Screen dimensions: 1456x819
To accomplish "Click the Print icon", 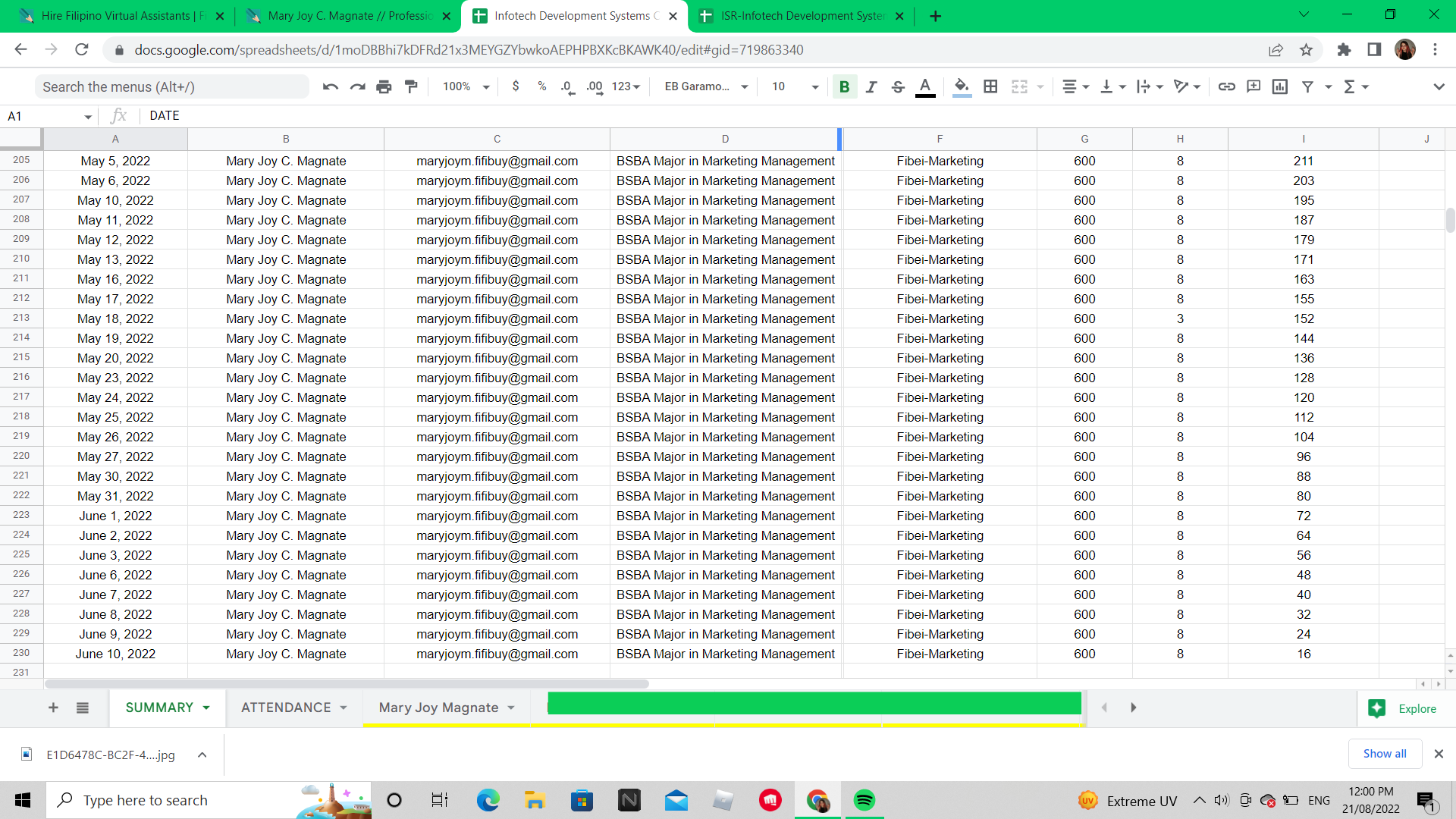I will coord(384,86).
